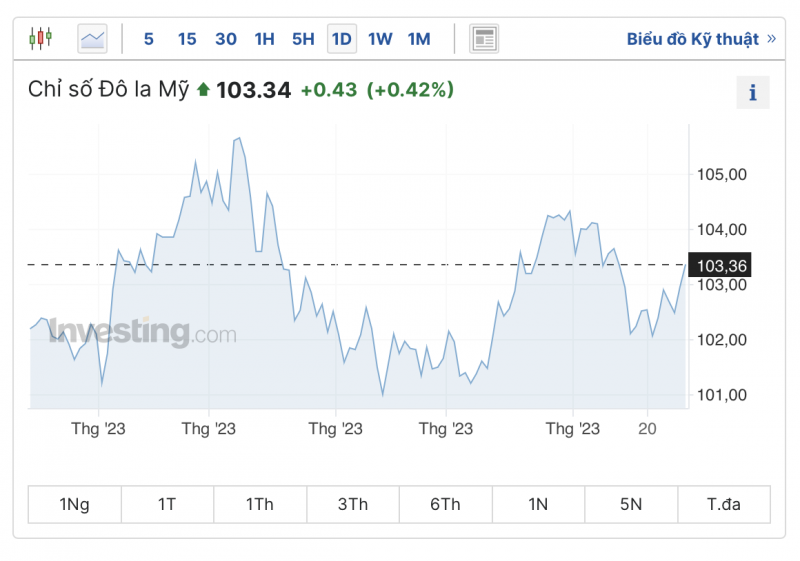This screenshot has height=561, width=800.
Task: Select the 15 minute interval
Action: click(187, 39)
